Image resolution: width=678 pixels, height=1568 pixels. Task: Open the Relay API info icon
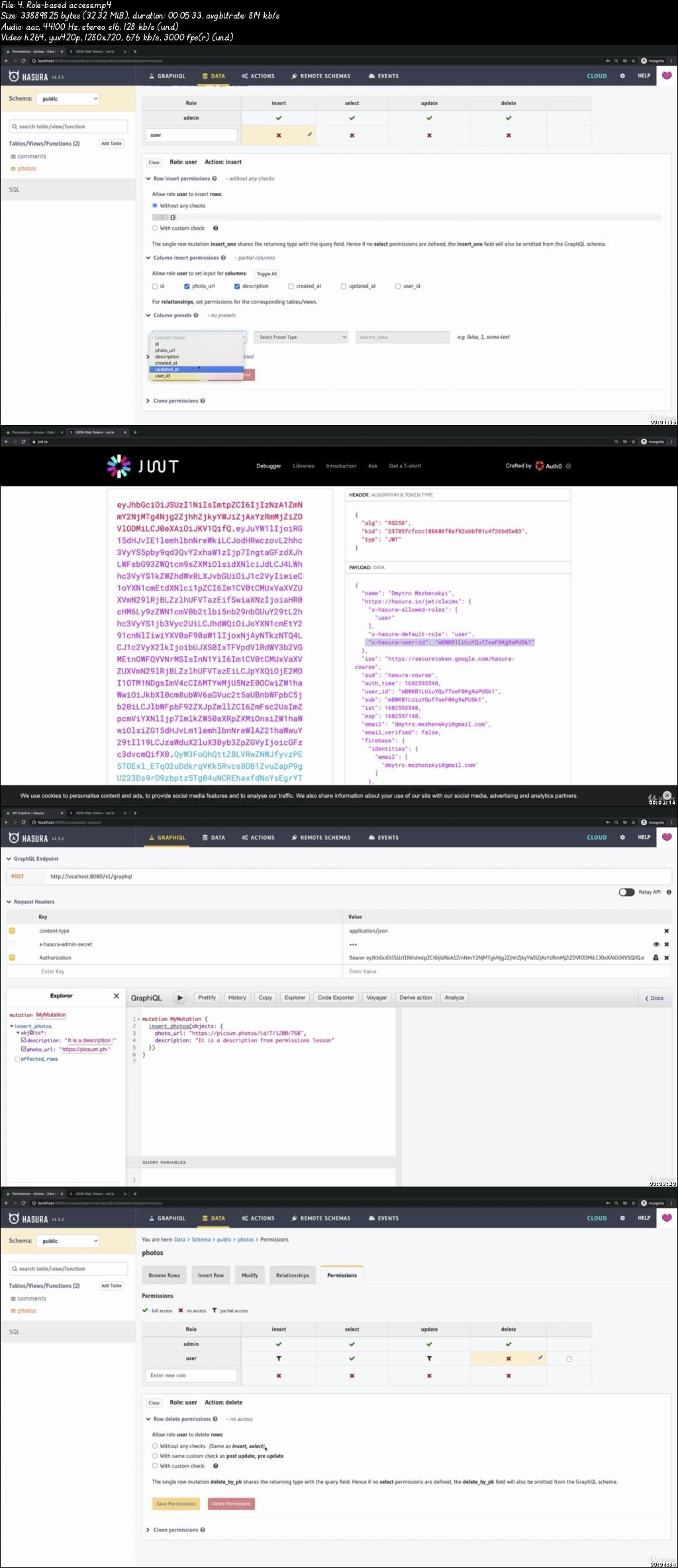tap(669, 892)
